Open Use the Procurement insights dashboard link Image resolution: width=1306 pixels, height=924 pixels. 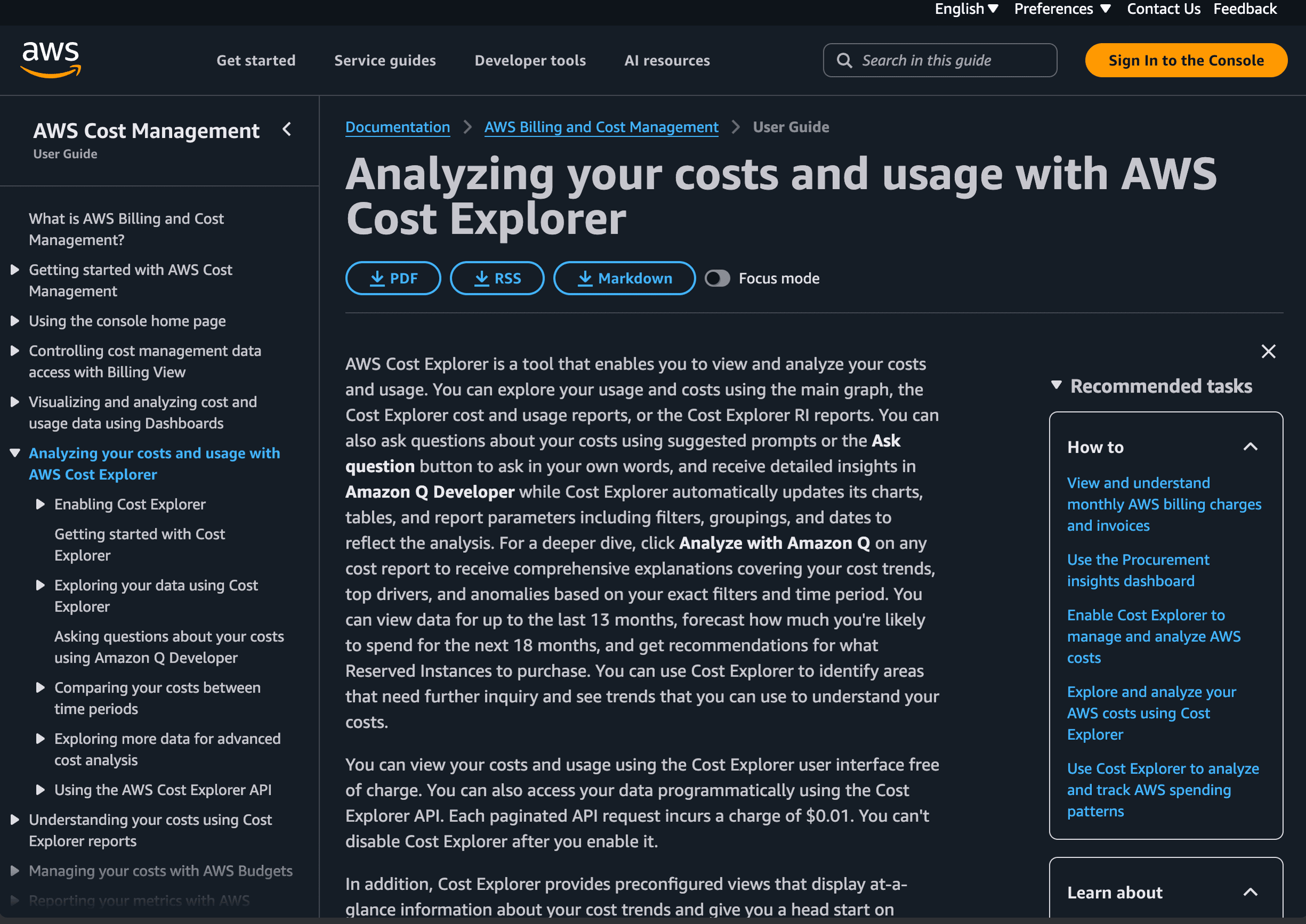(x=1138, y=570)
